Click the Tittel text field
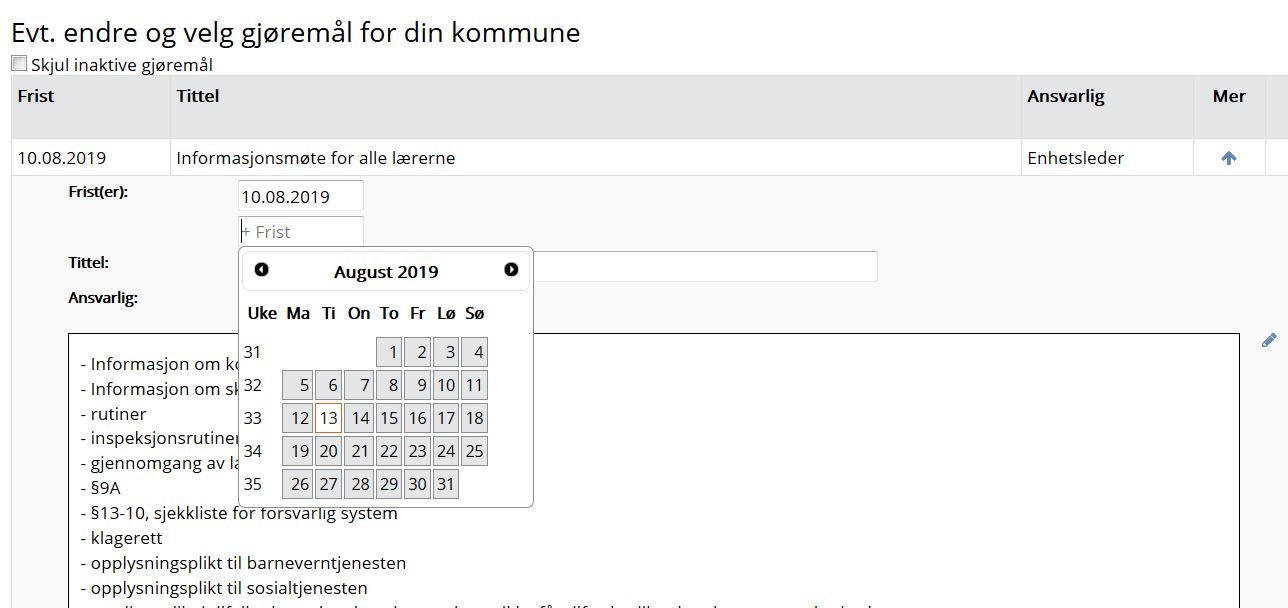The height and width of the screenshot is (608, 1288). tap(705, 266)
